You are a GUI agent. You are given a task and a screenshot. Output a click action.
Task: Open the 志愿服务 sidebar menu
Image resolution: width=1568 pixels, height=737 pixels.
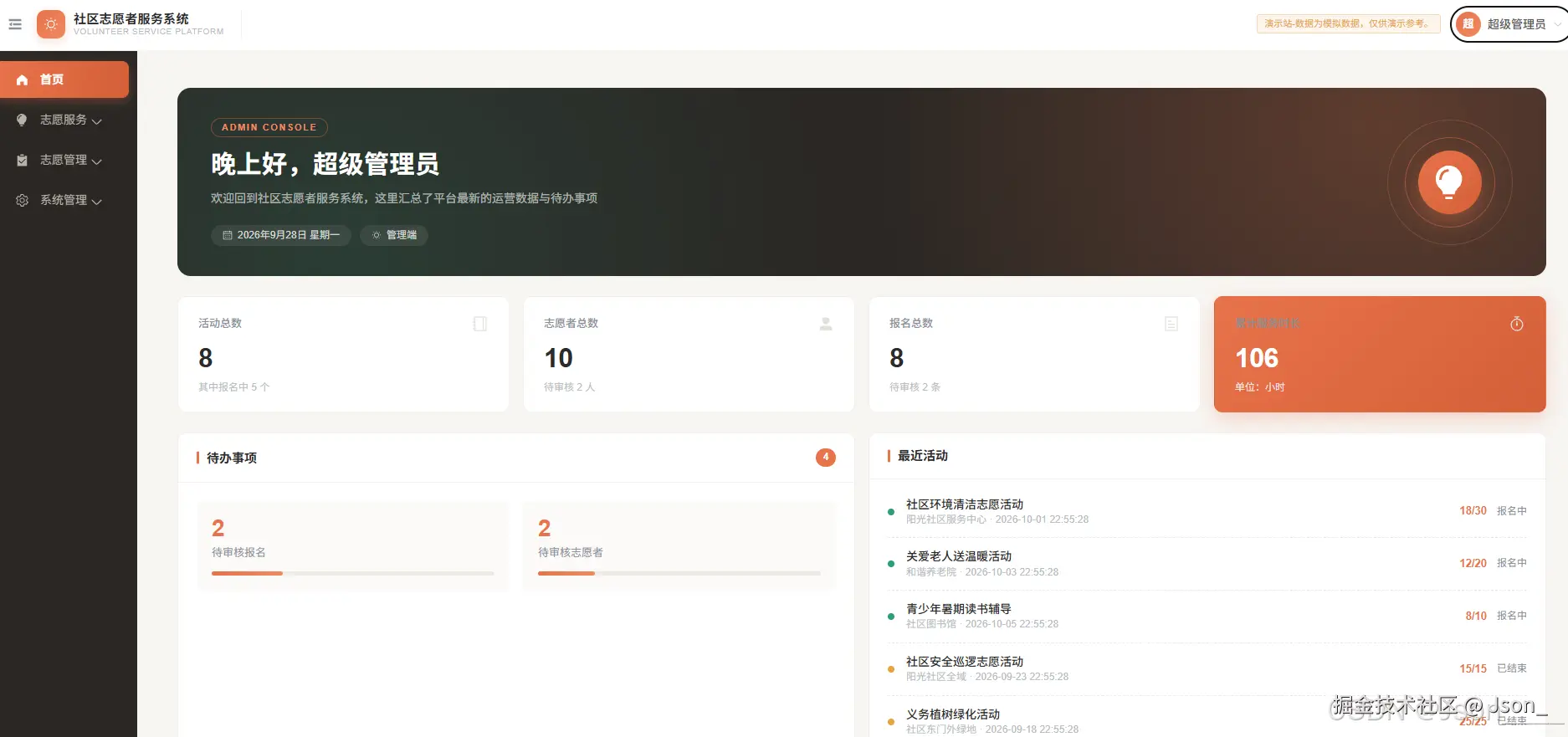coord(64,120)
